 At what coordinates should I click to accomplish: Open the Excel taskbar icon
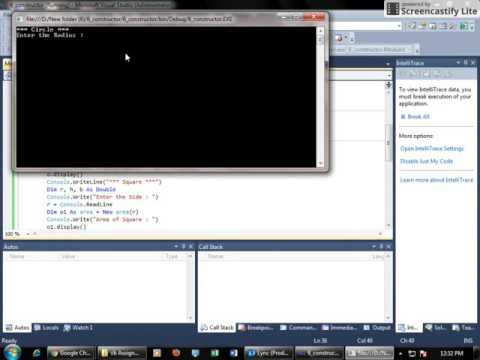[215, 353]
